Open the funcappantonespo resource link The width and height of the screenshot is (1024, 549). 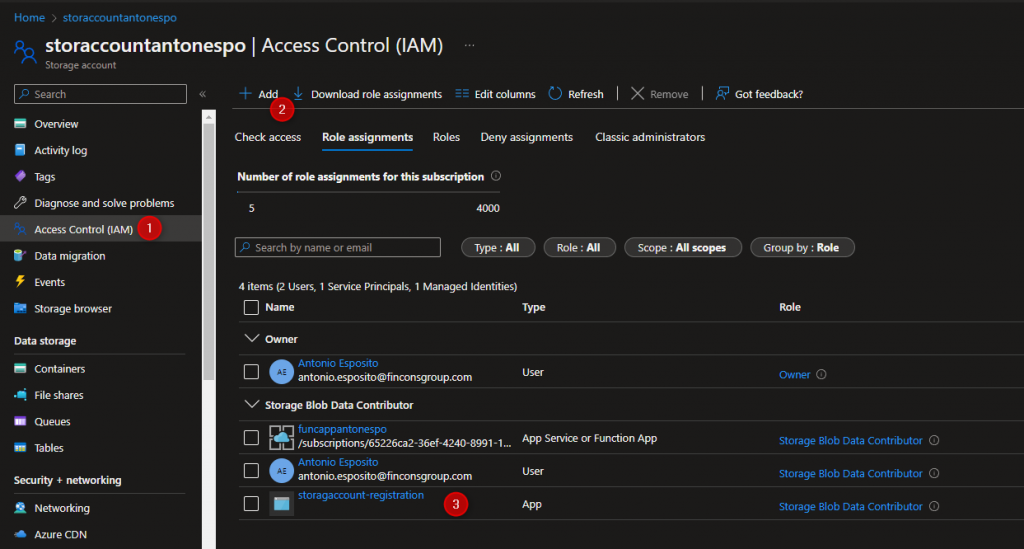coord(342,429)
